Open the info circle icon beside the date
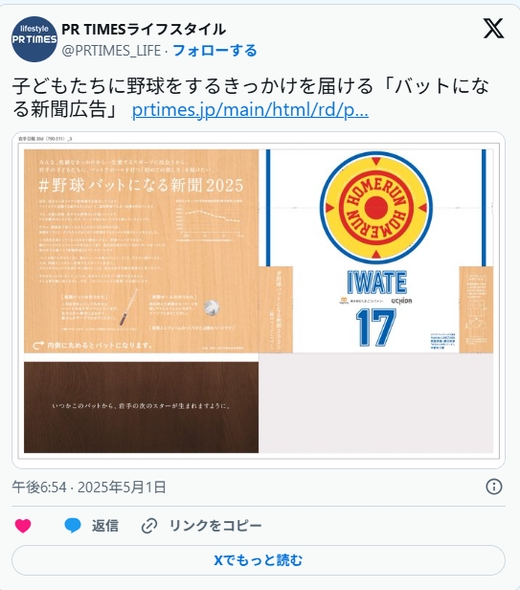 [x=494, y=487]
